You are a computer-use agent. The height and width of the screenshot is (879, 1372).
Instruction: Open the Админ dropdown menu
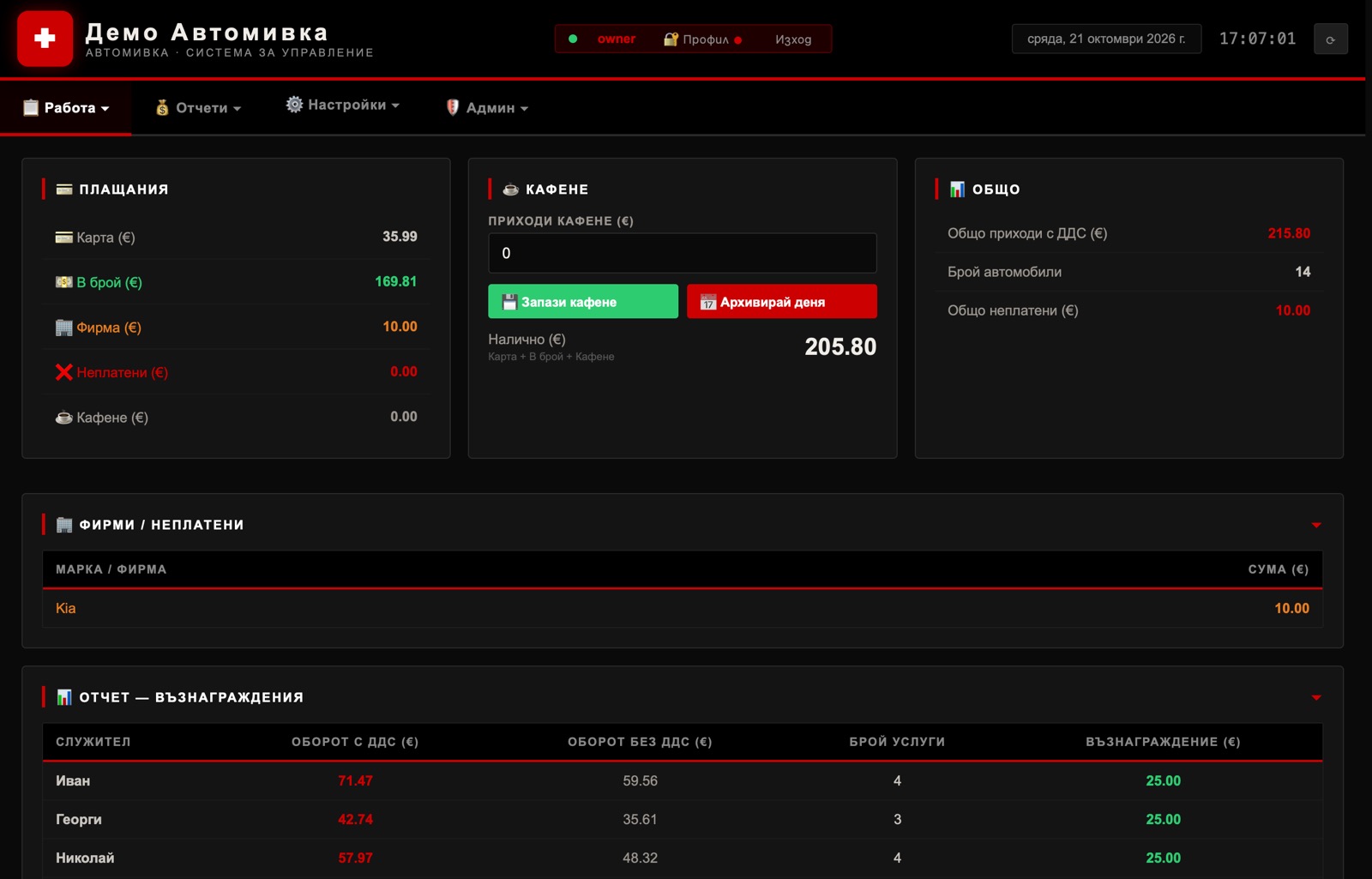[x=487, y=108]
